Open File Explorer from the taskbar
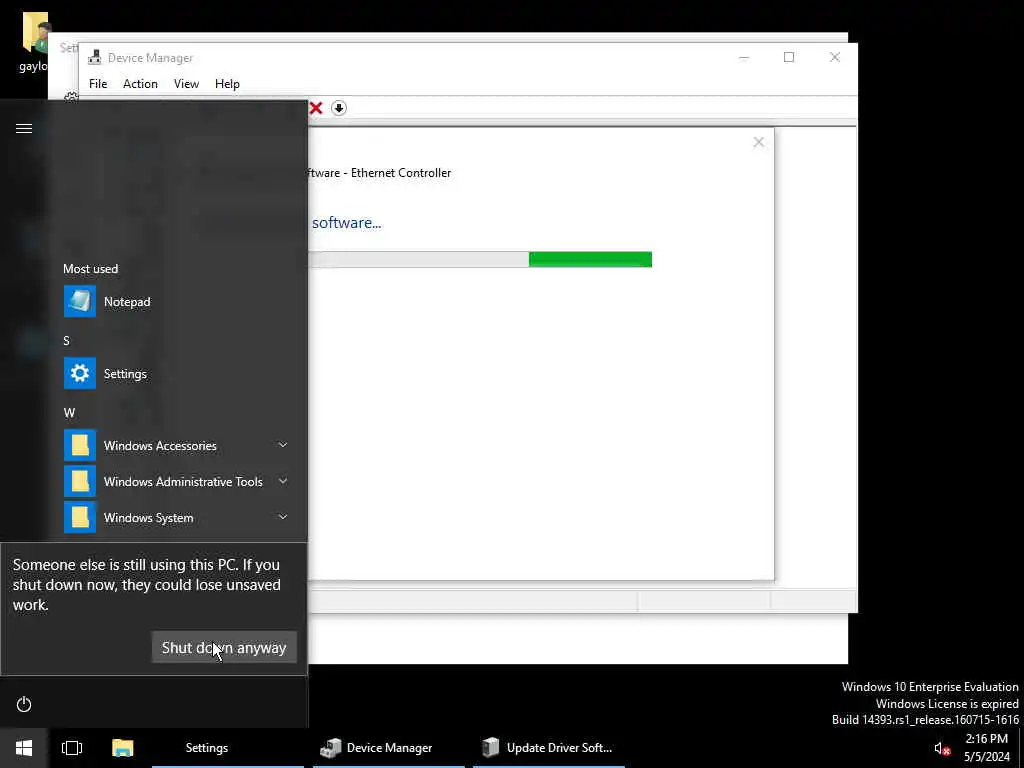The height and width of the screenshot is (768, 1024). pyautogui.click(x=123, y=748)
